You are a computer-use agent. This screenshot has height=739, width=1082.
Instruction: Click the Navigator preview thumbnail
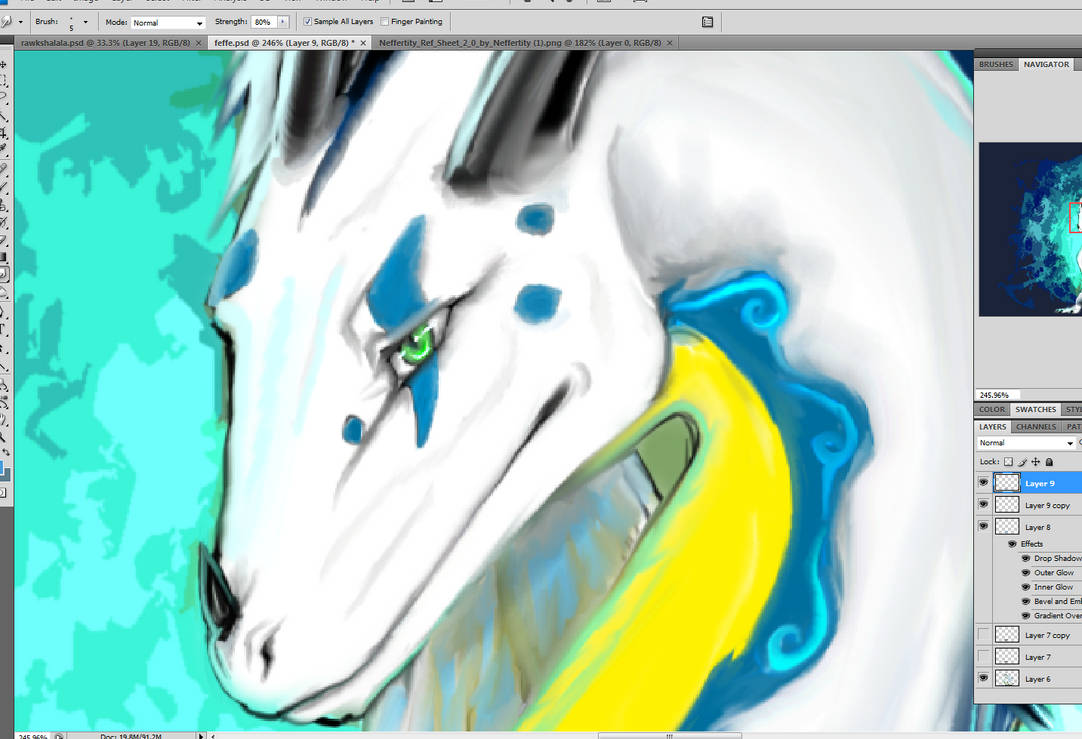point(1030,229)
